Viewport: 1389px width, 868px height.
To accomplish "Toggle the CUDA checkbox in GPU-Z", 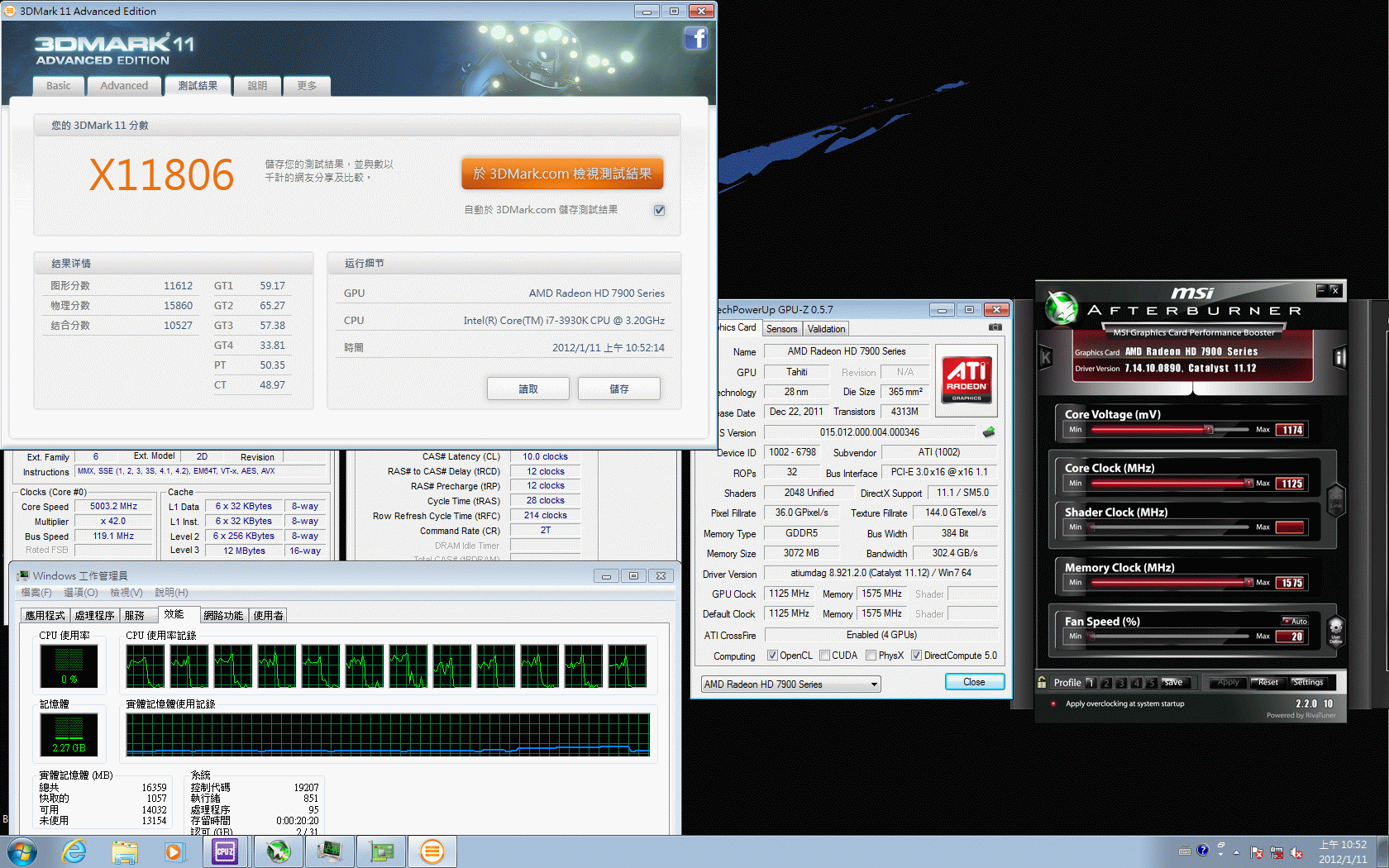I will point(824,656).
